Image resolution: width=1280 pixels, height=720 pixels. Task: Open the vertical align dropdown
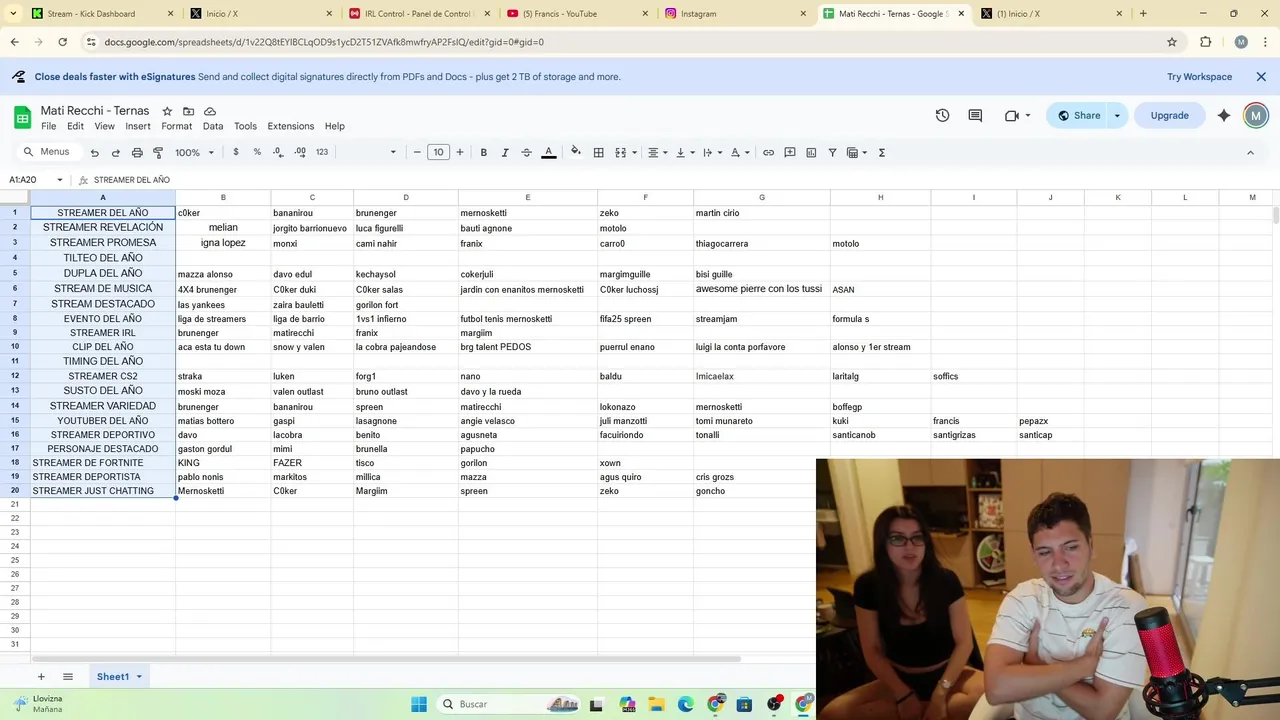pyautogui.click(x=685, y=152)
